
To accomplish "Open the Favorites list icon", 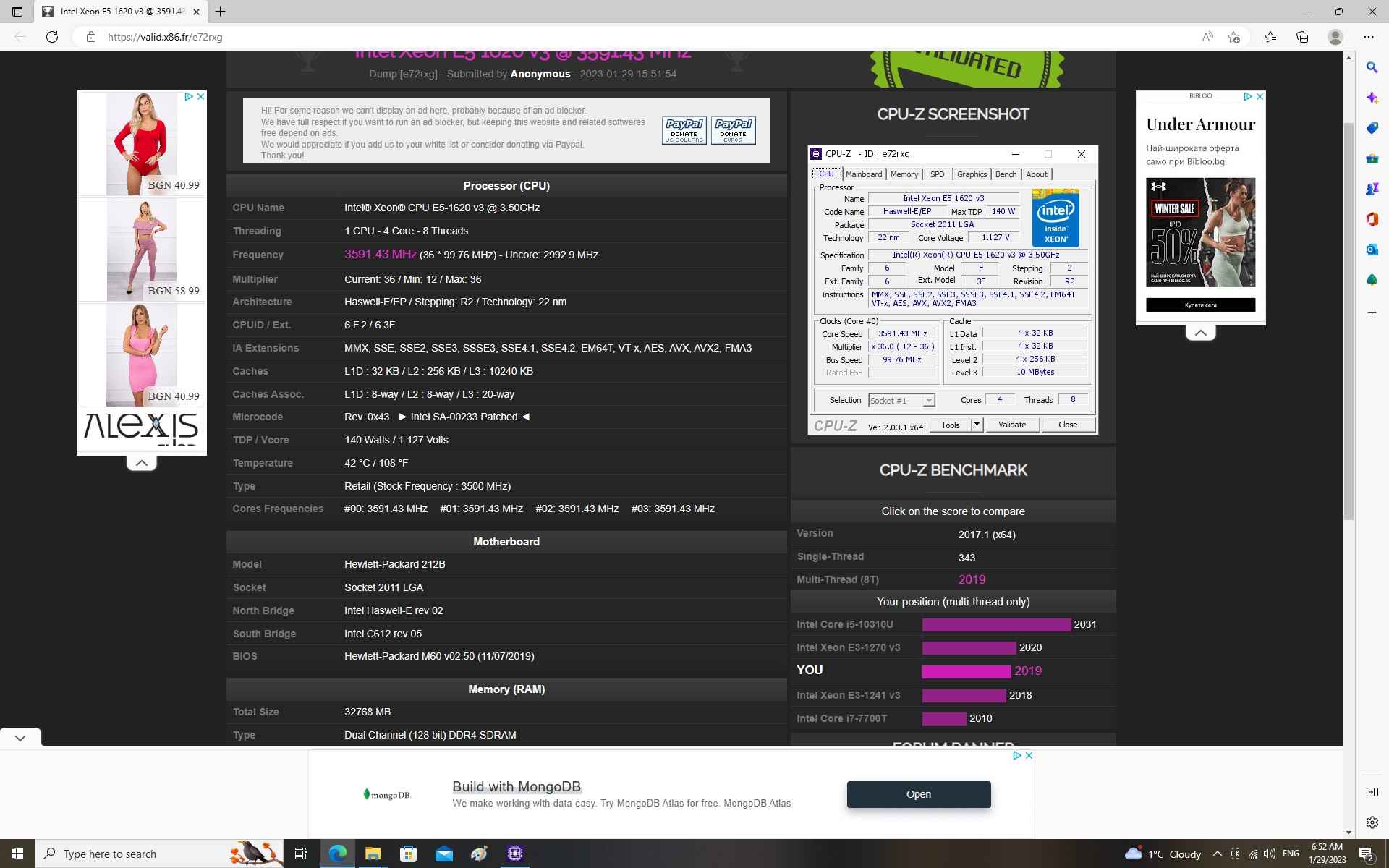I will point(1270,37).
